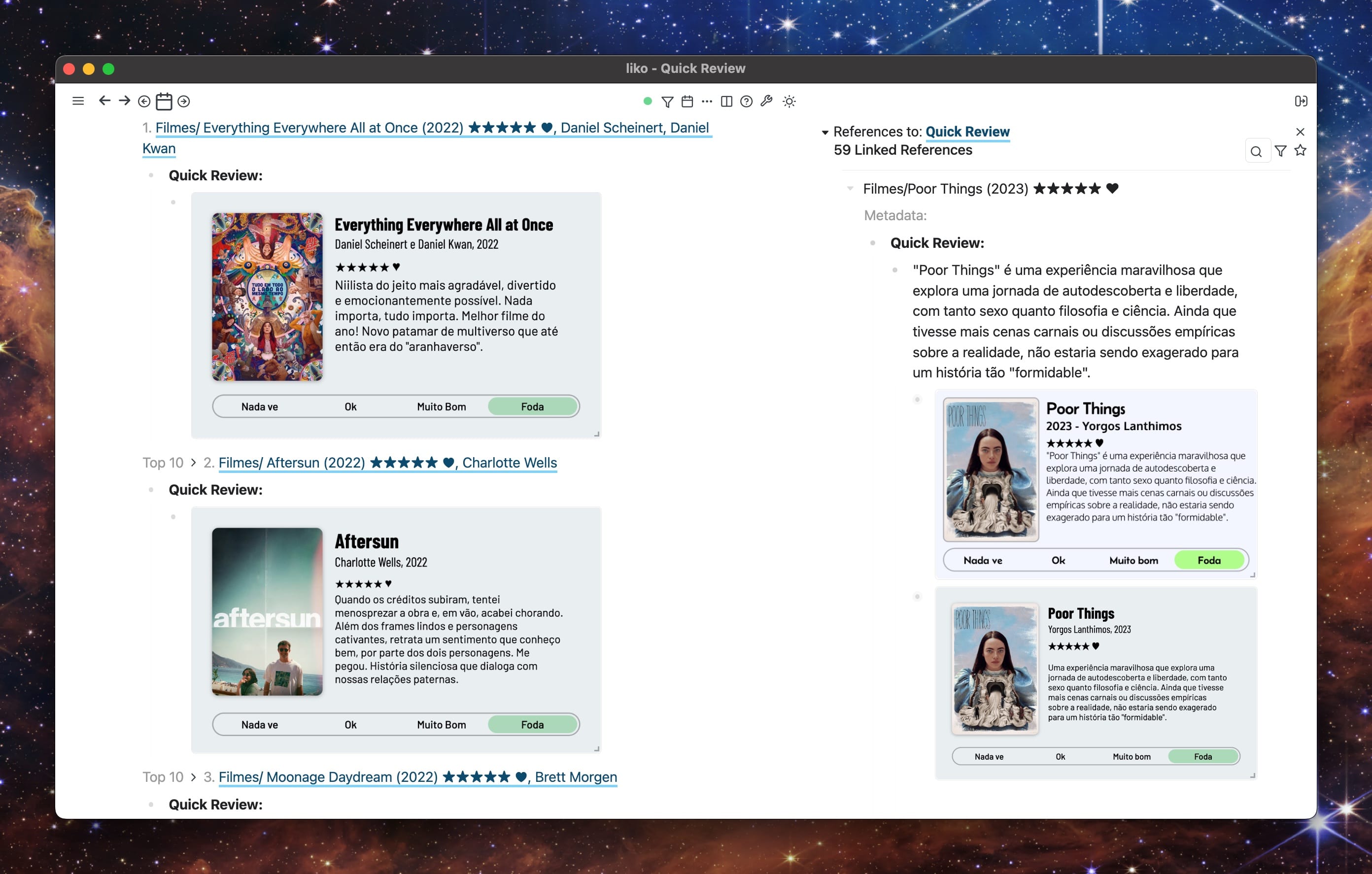This screenshot has height=874, width=1372.
Task: Click Quick Review heading under Moonage Daydream
Action: pyautogui.click(x=215, y=805)
